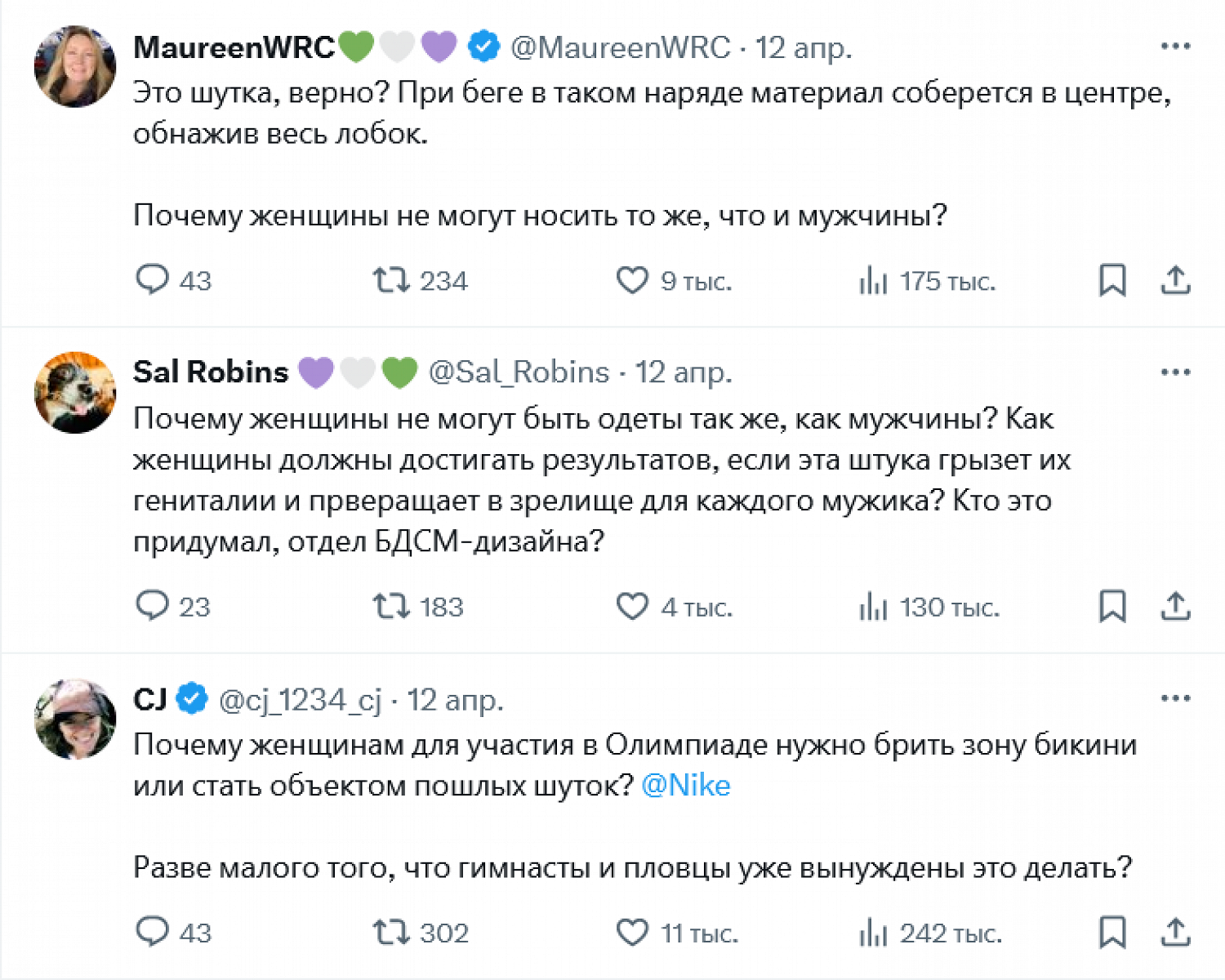
Task: Like Sal Robins' tweet
Action: click(x=632, y=606)
